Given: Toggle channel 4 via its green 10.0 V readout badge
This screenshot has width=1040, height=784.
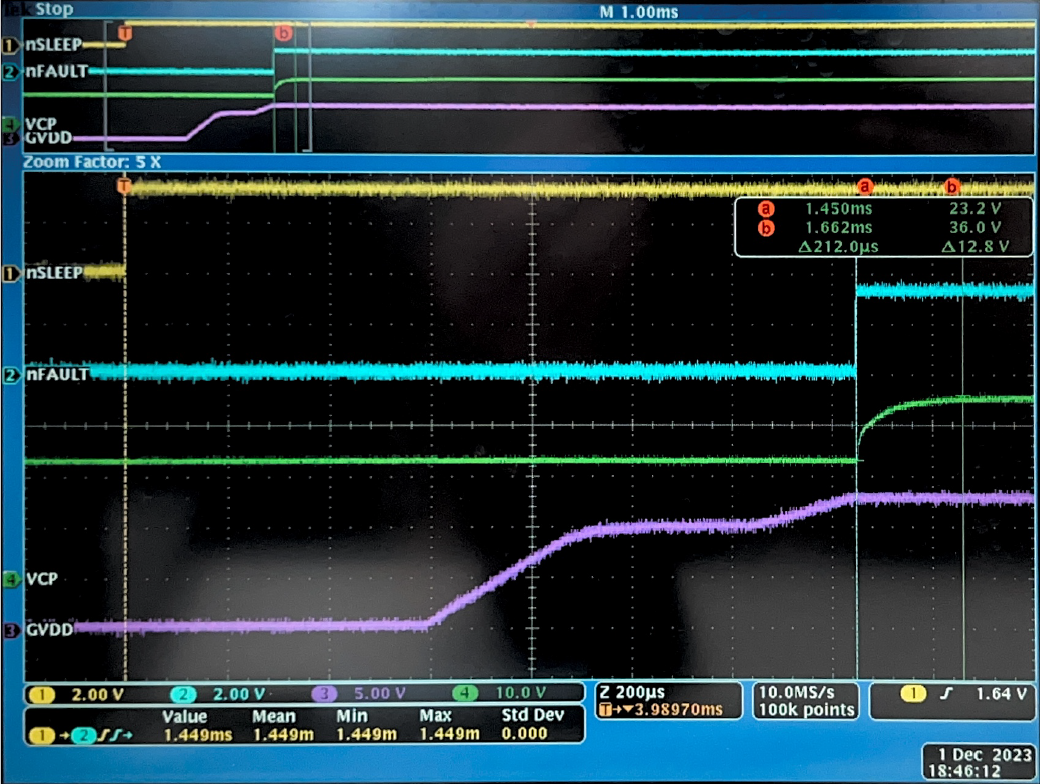Looking at the screenshot, I should pos(499,691).
